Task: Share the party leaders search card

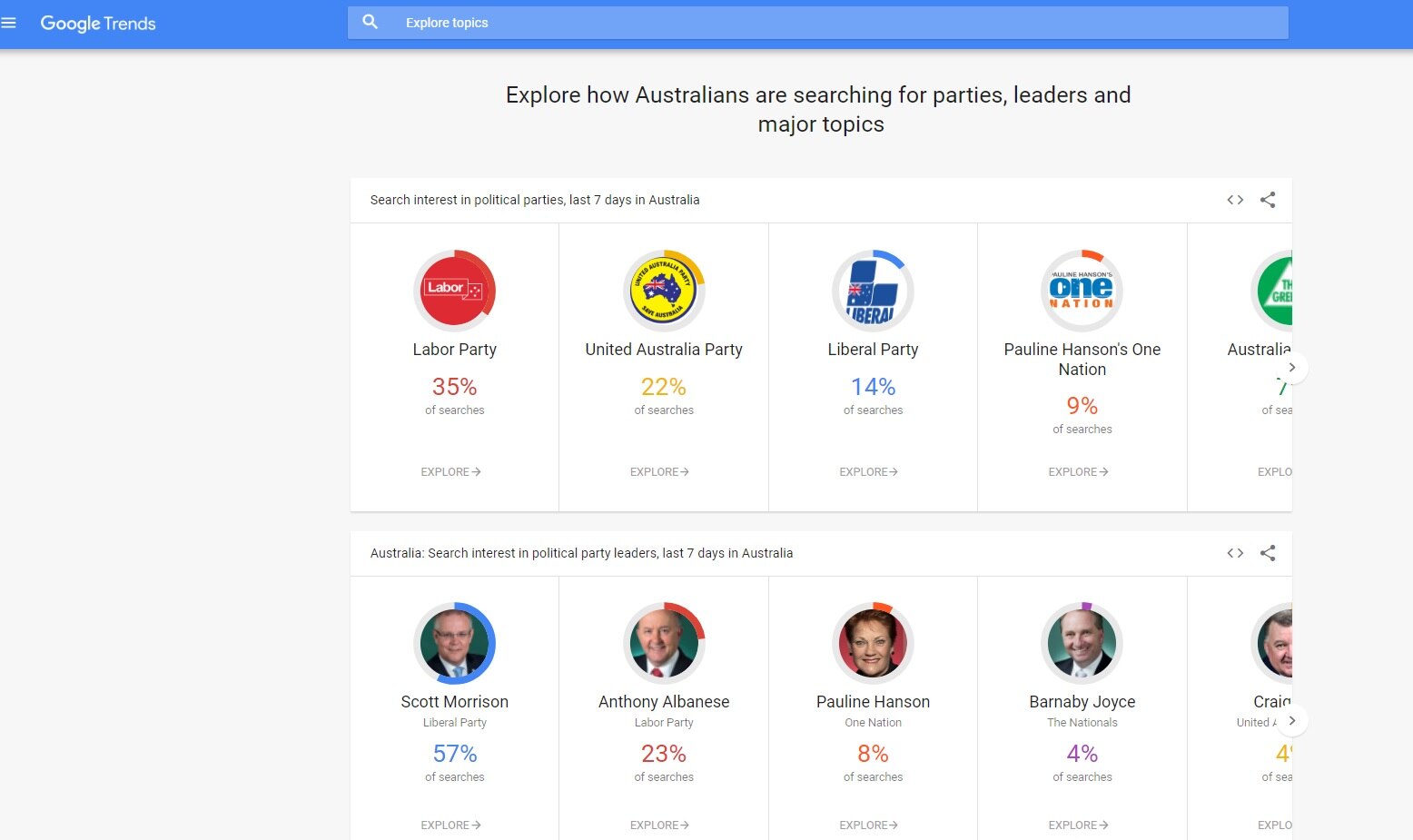Action: (x=1268, y=553)
